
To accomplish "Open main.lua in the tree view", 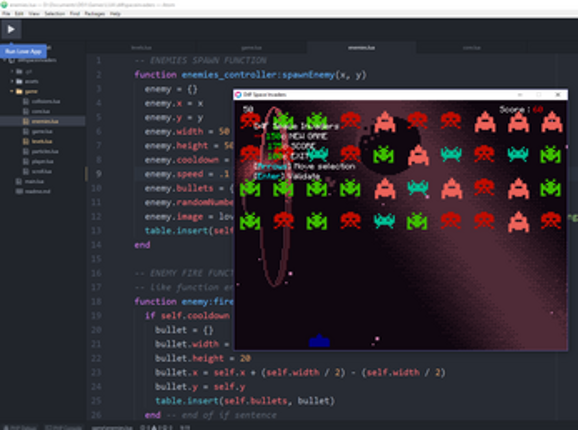I will click(34, 181).
